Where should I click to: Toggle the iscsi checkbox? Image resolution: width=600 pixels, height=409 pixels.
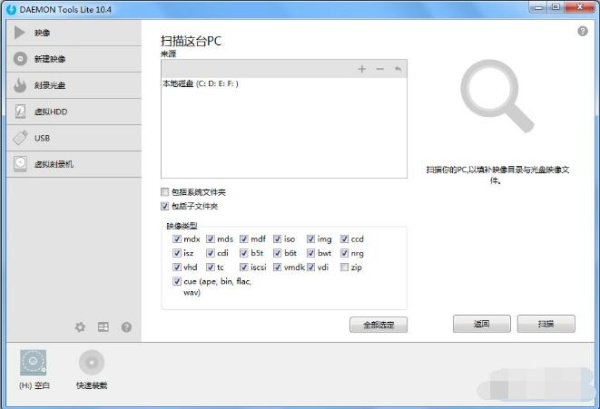point(244,267)
